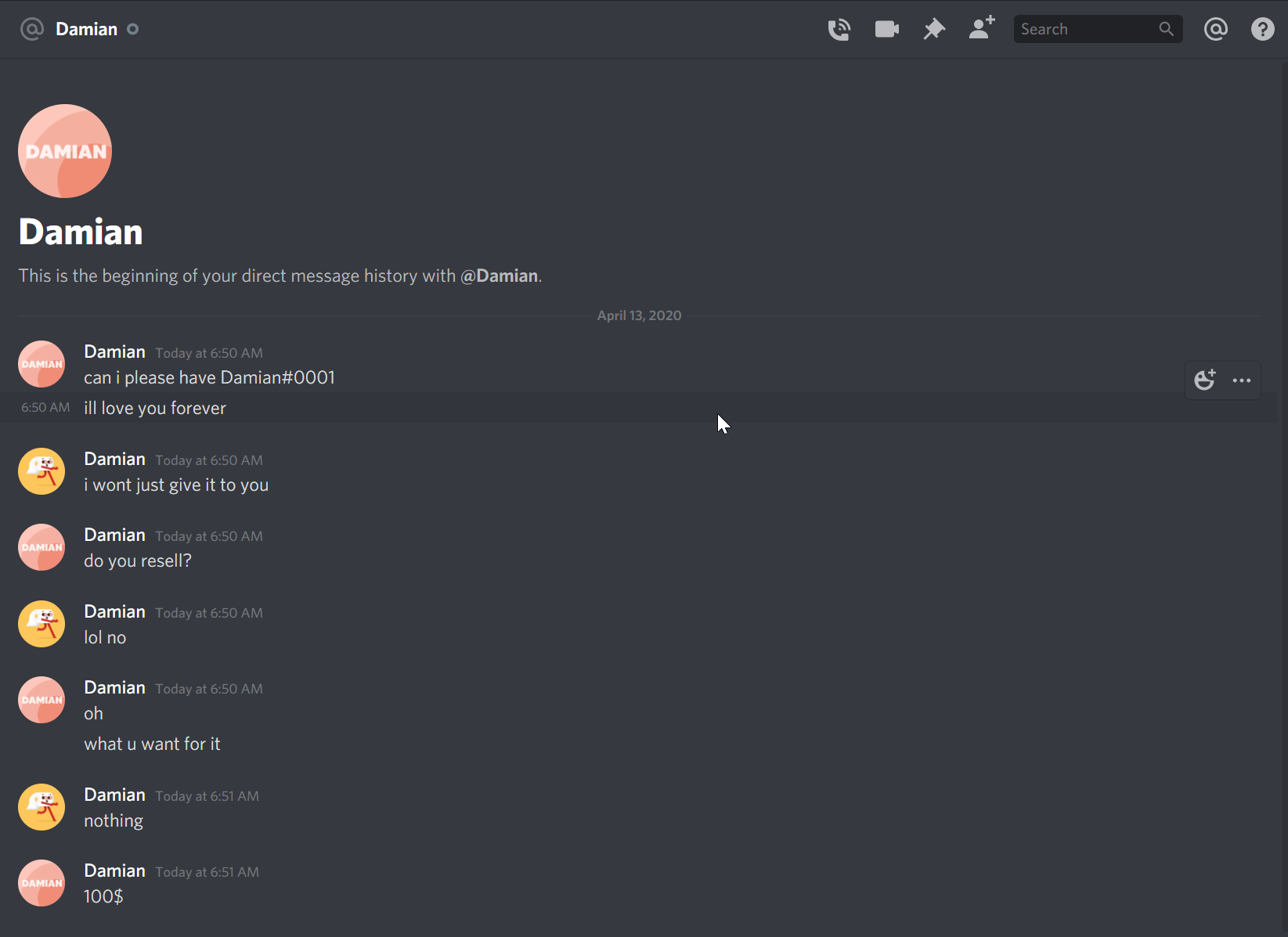This screenshot has height=937, width=1288.
Task: Open pinned messages
Action: coord(934,30)
